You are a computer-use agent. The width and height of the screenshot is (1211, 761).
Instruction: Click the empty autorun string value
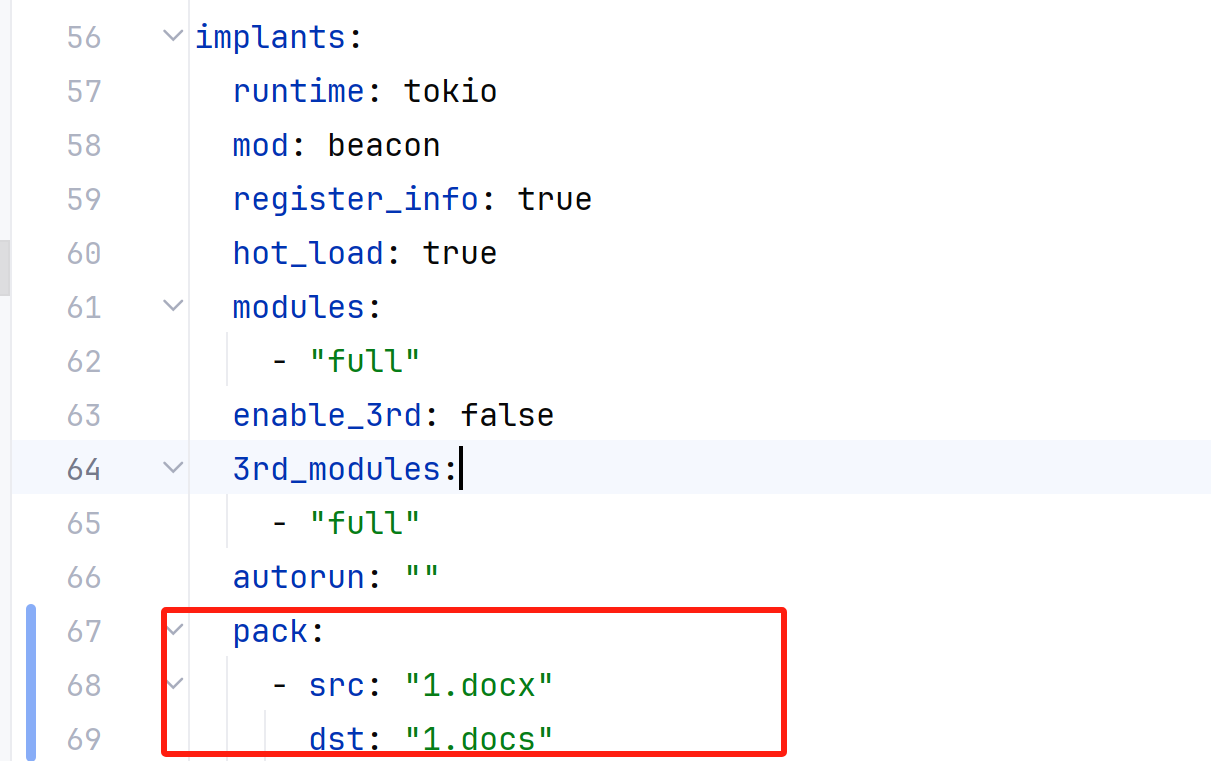click(x=422, y=577)
